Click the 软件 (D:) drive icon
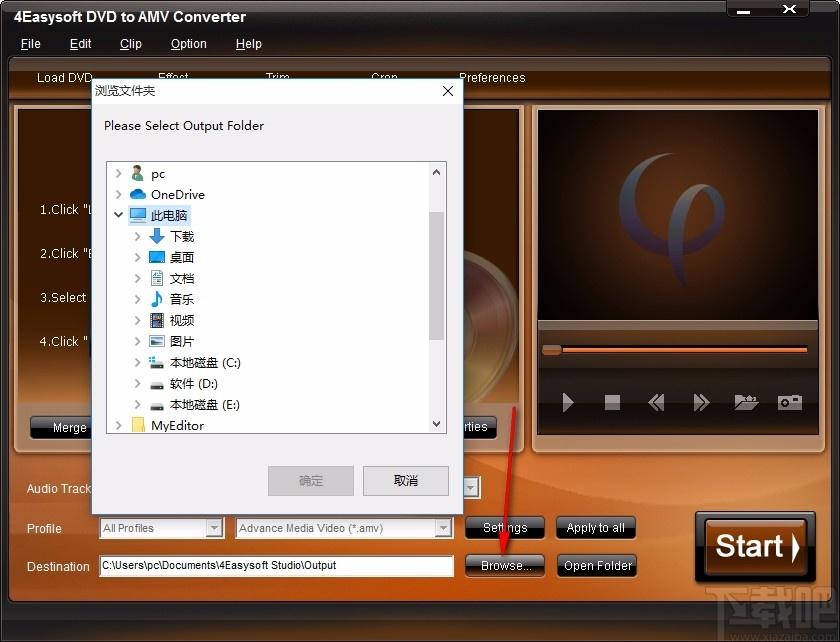Viewport: 840px width, 642px height. [x=157, y=385]
